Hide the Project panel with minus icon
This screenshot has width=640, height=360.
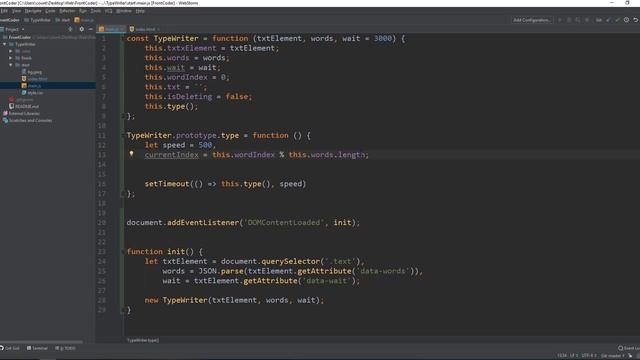point(90,29)
